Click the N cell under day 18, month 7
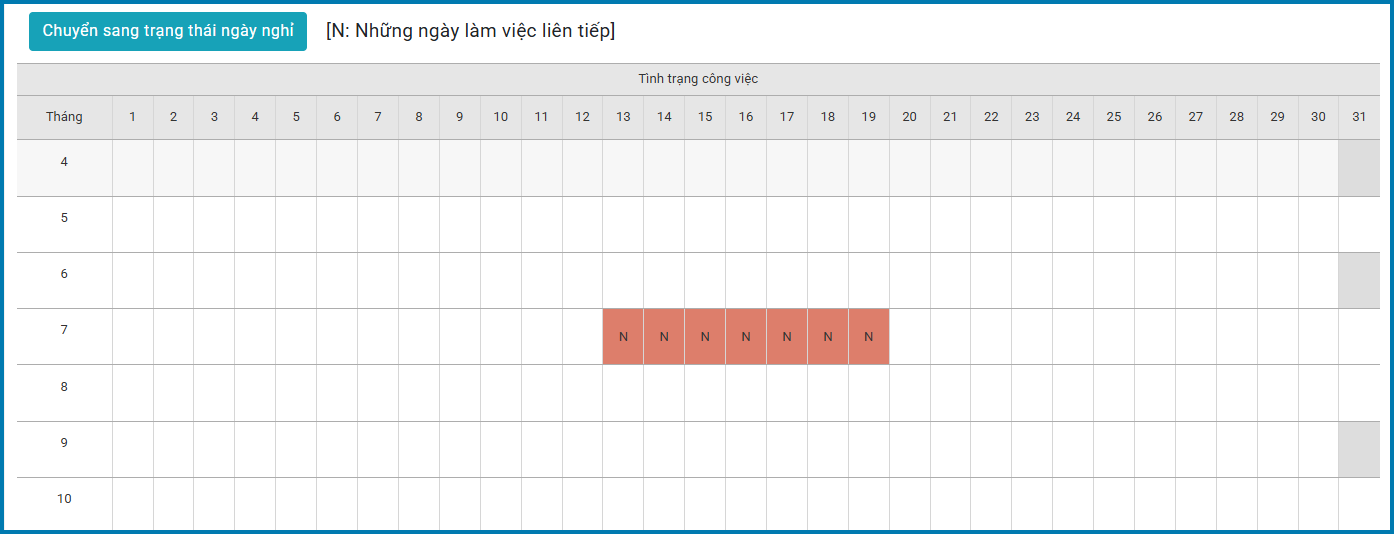 click(x=828, y=337)
